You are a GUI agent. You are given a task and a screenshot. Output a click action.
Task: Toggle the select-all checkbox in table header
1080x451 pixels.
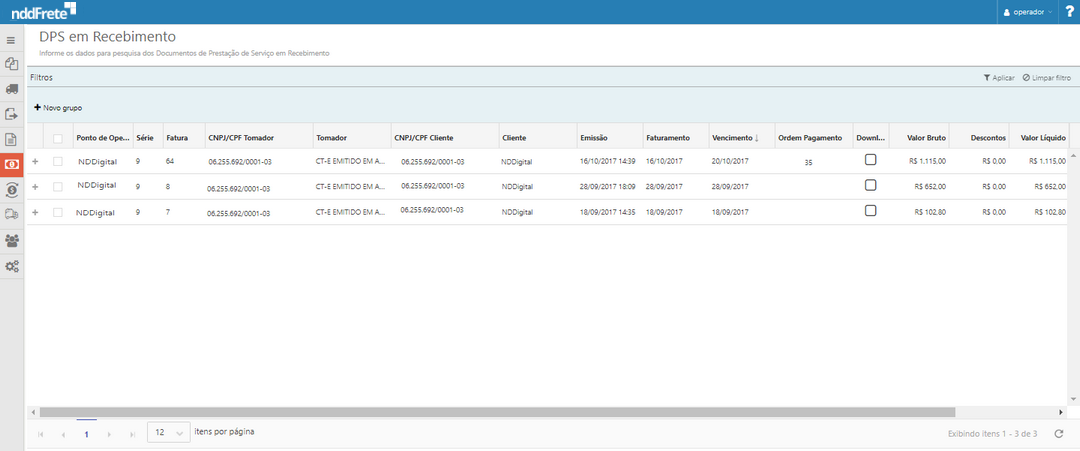pyautogui.click(x=58, y=138)
